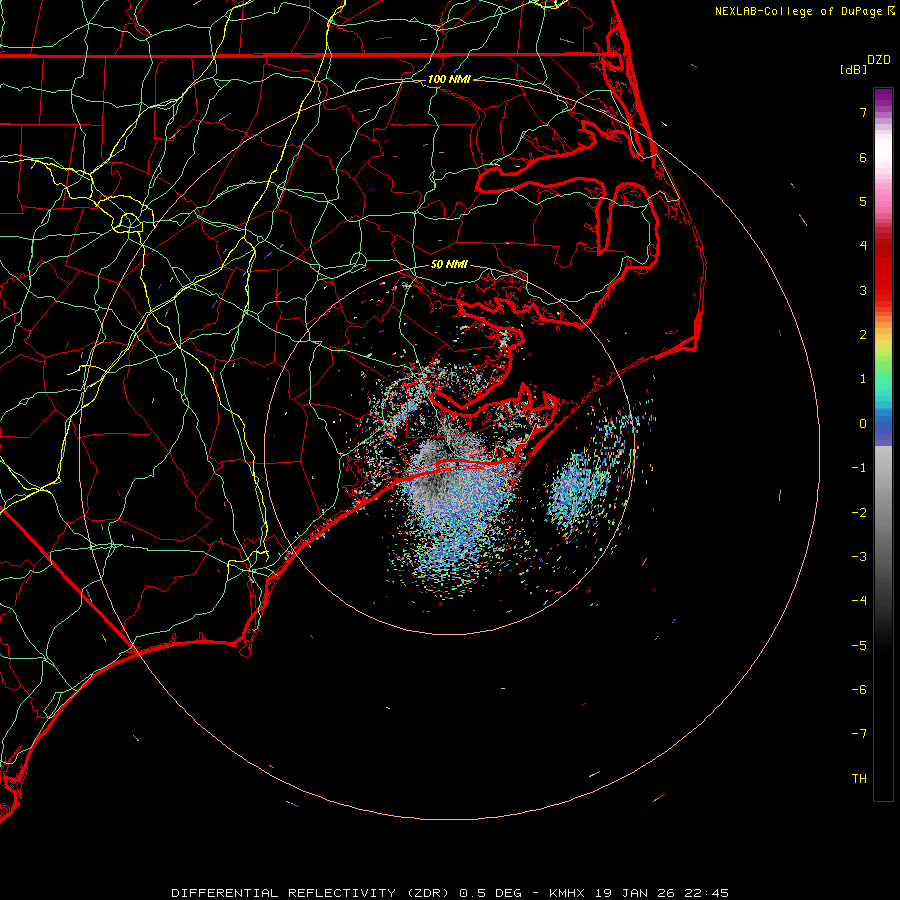Click legend value -2 on color scale
Viewport: 900px width, 900px height.
[x=859, y=513]
